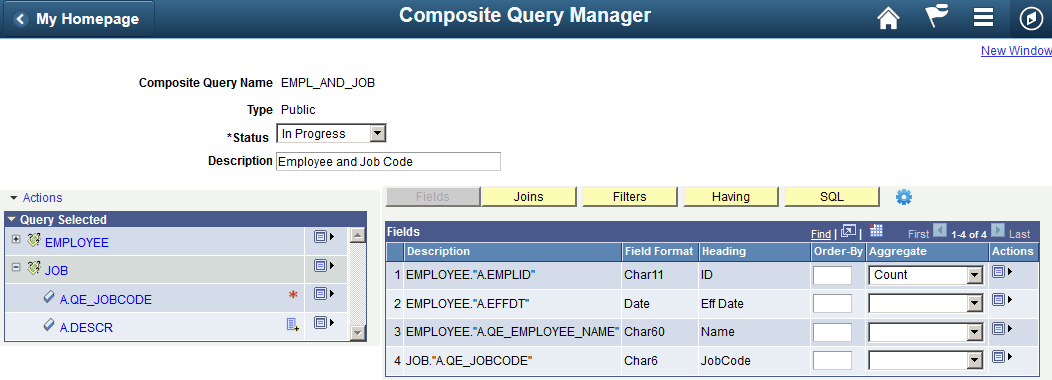Image resolution: width=1052 pixels, height=380 pixels.
Task: Click scroll up arrow in Query Selected list
Action: point(358,235)
